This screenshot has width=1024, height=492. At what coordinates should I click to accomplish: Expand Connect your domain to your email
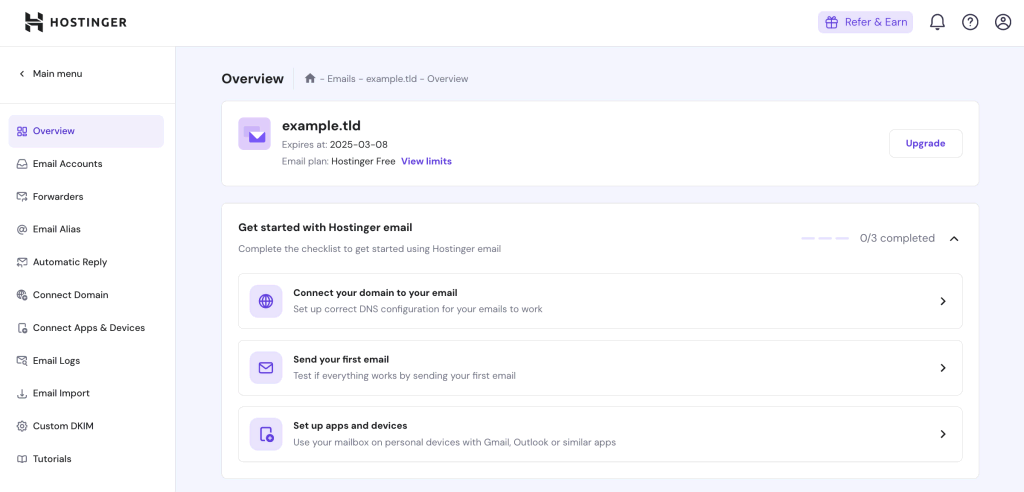coord(942,301)
